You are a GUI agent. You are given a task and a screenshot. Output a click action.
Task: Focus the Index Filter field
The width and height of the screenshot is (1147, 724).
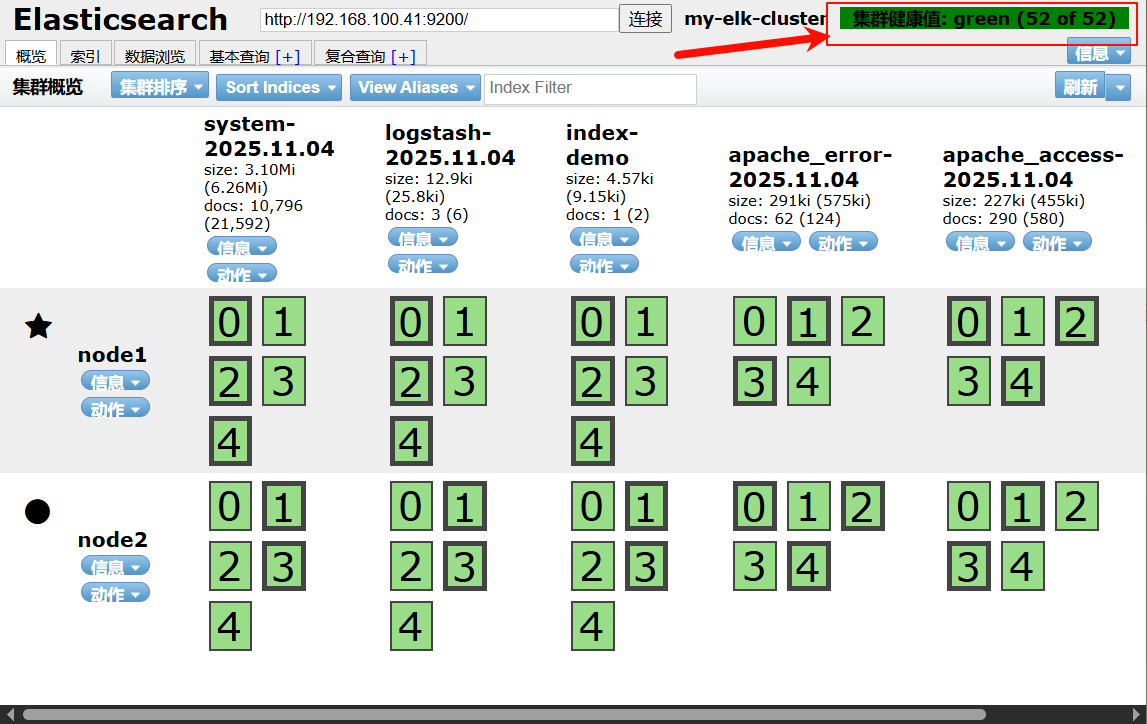coord(590,88)
